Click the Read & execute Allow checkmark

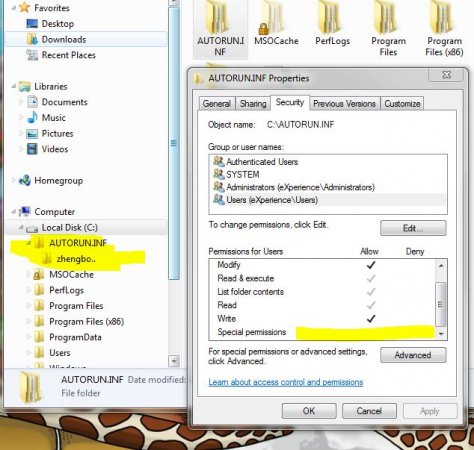coord(371,278)
